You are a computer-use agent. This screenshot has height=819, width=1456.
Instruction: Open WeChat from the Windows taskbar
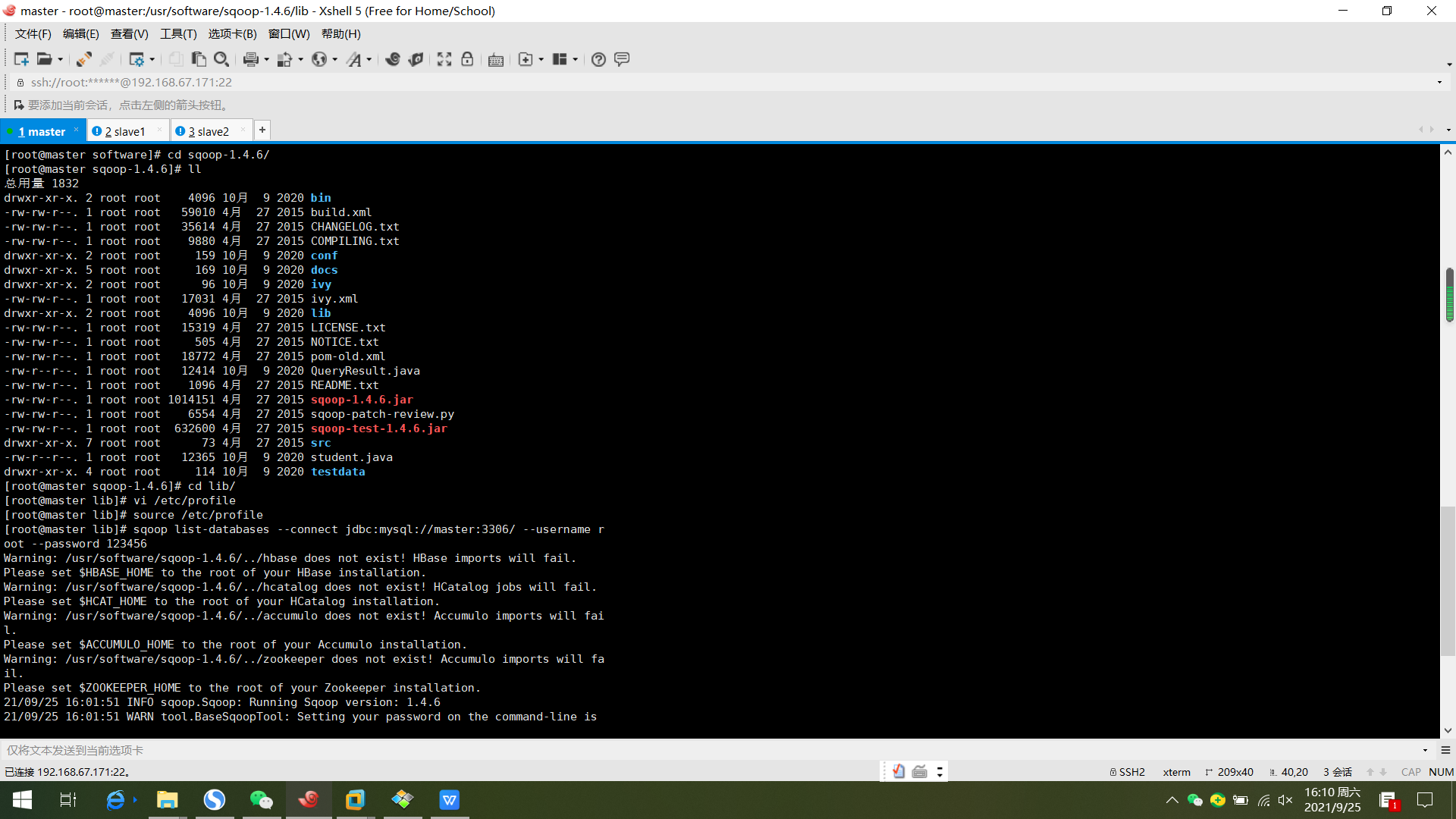click(x=261, y=800)
